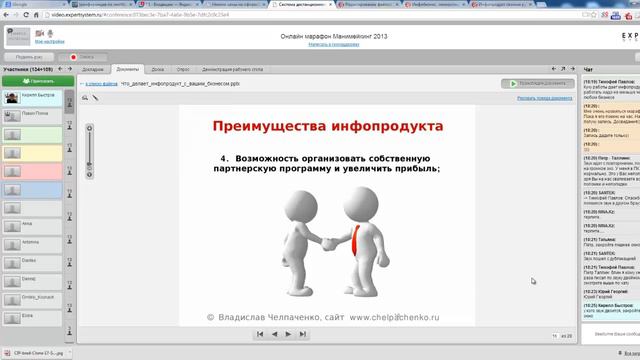The image size is (640, 360).
Task: Jump to the last slide
Action: (x=302, y=334)
